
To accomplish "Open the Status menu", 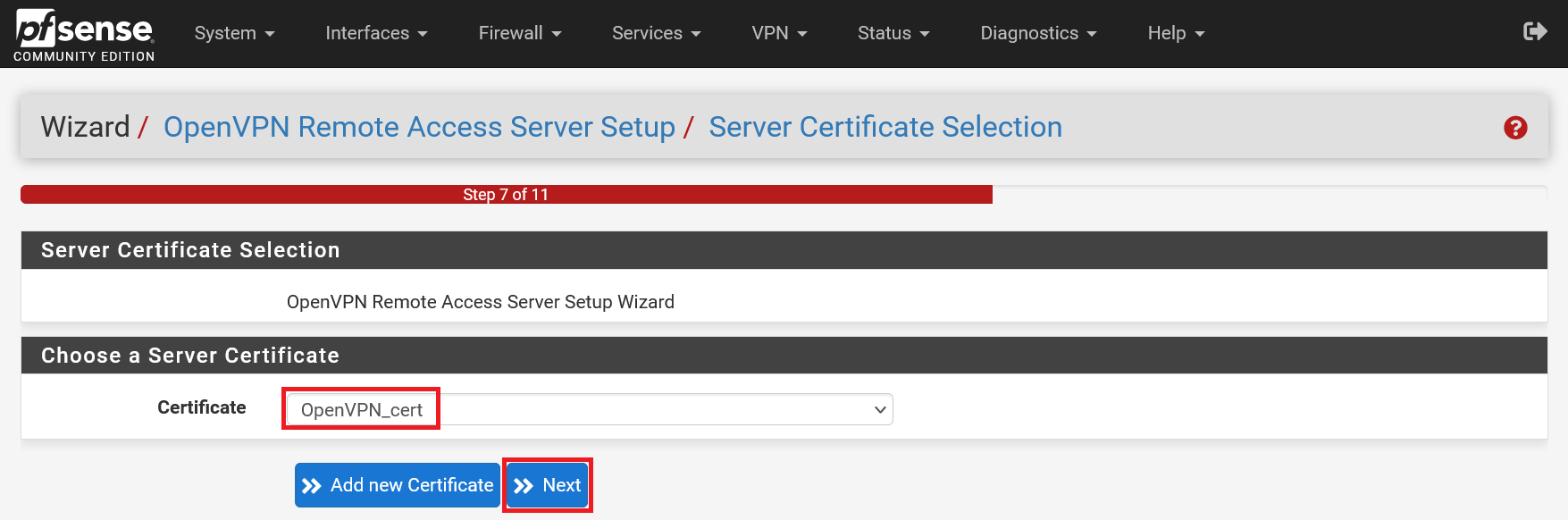I will pos(893,33).
